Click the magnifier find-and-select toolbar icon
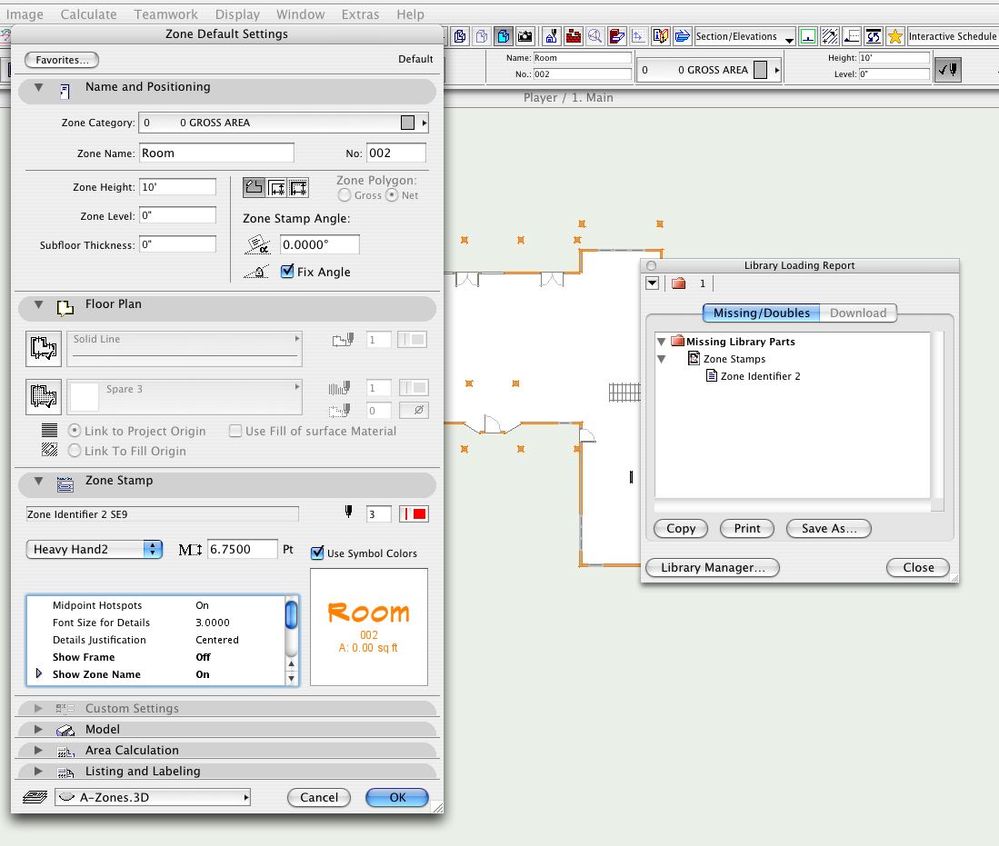 pyautogui.click(x=595, y=36)
